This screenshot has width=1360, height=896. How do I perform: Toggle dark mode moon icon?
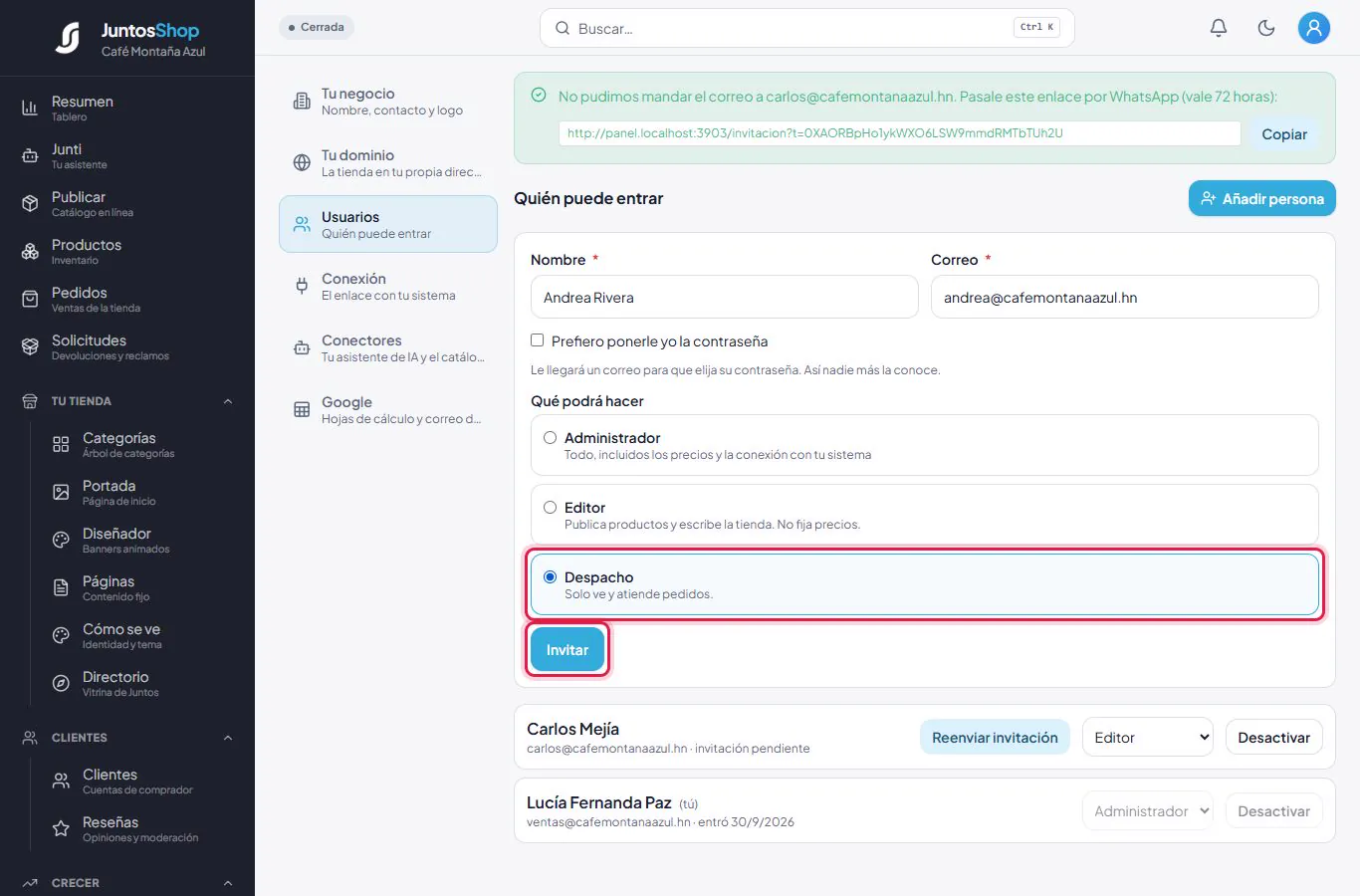[1266, 28]
